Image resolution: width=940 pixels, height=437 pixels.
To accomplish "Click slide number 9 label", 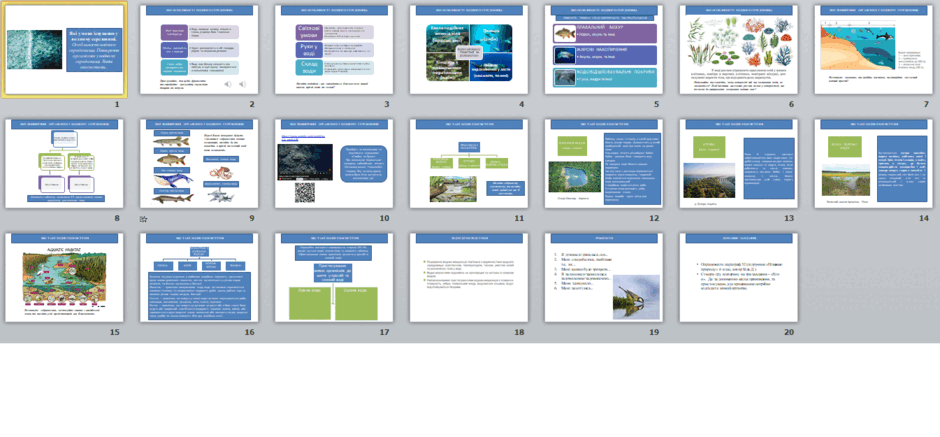I will 252,218.
